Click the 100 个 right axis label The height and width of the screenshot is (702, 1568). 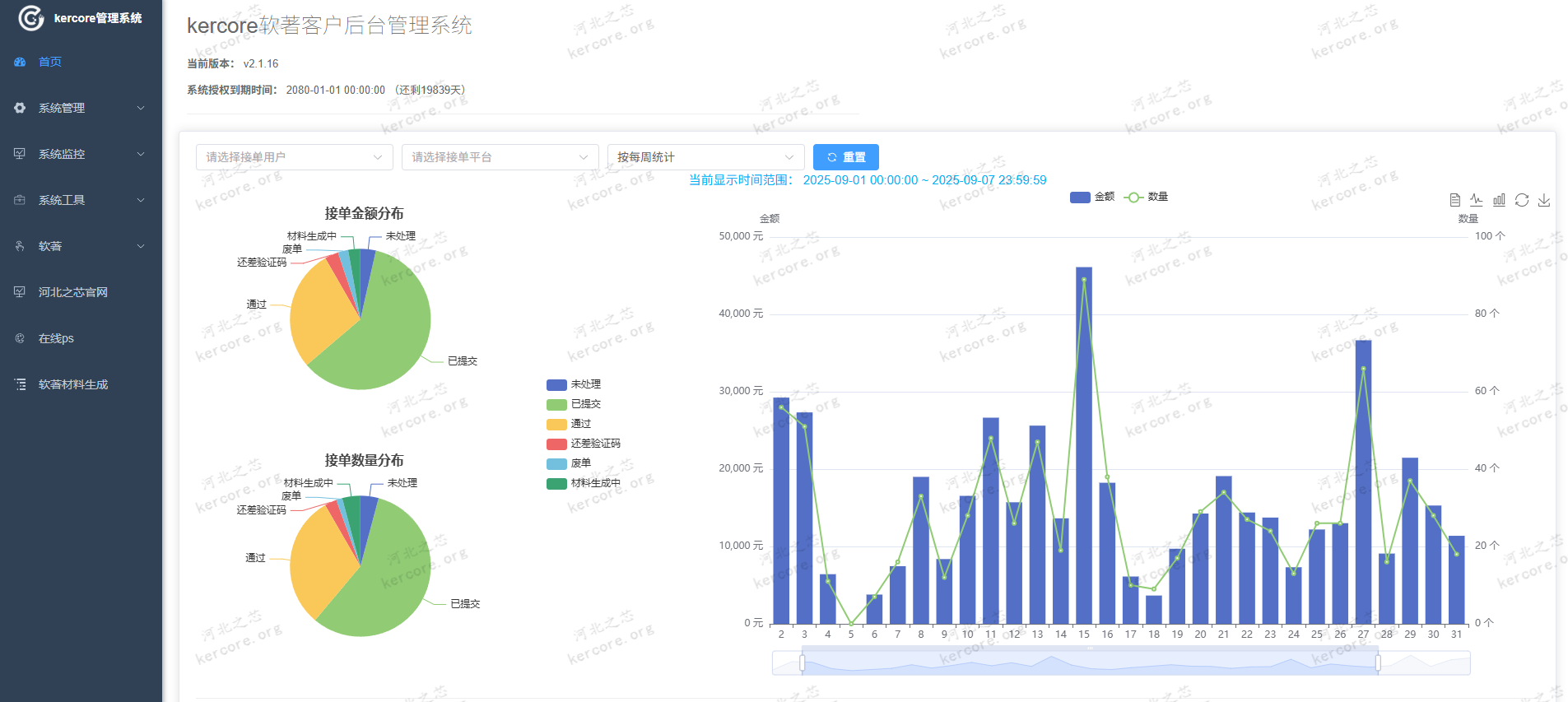pyautogui.click(x=1490, y=236)
